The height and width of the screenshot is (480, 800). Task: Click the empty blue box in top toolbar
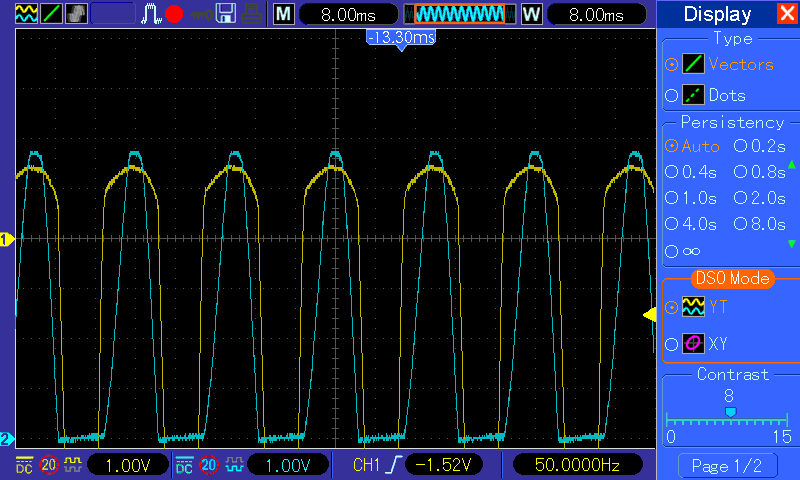[113, 14]
